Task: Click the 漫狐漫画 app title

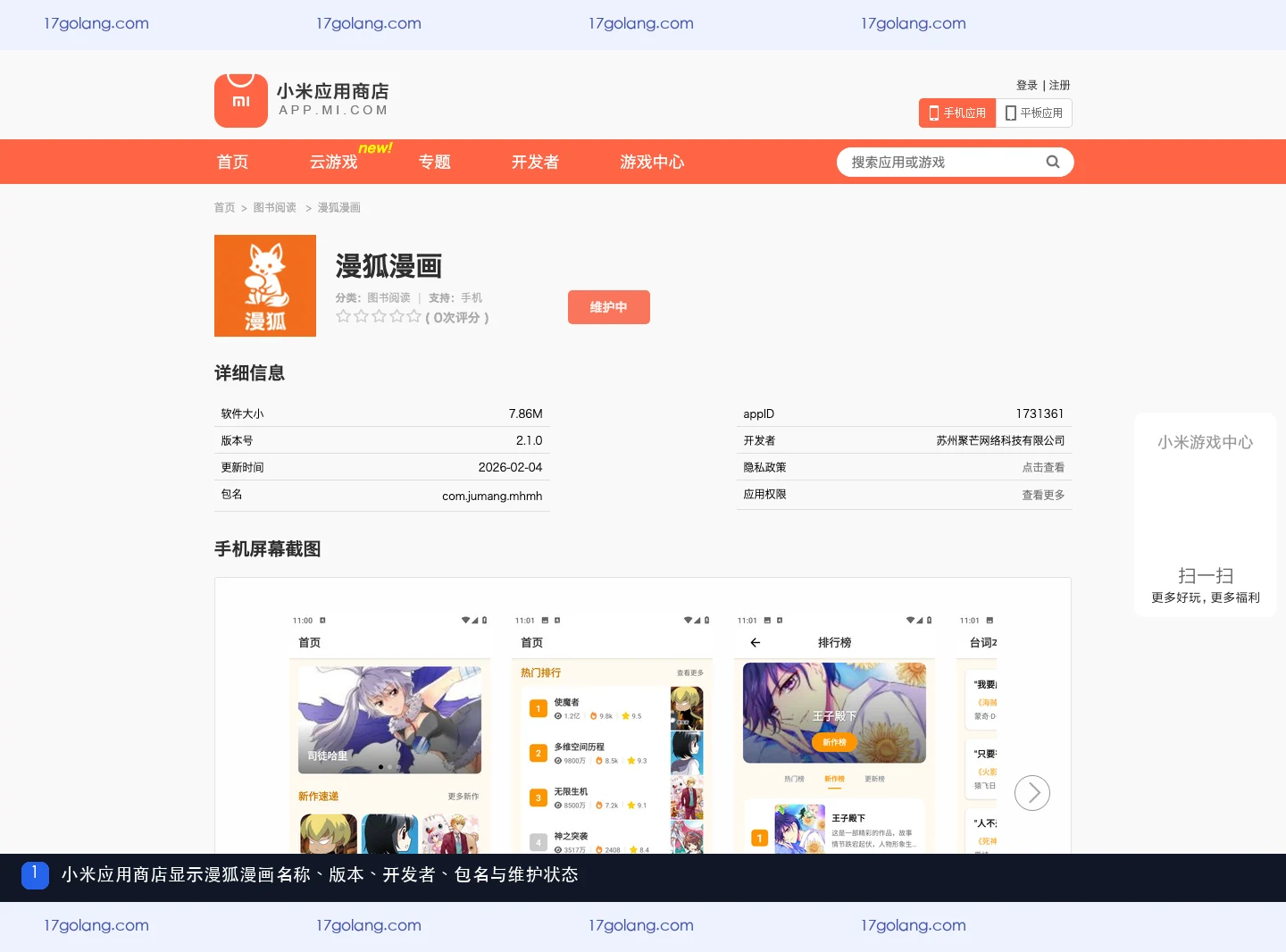Action: pos(388,266)
